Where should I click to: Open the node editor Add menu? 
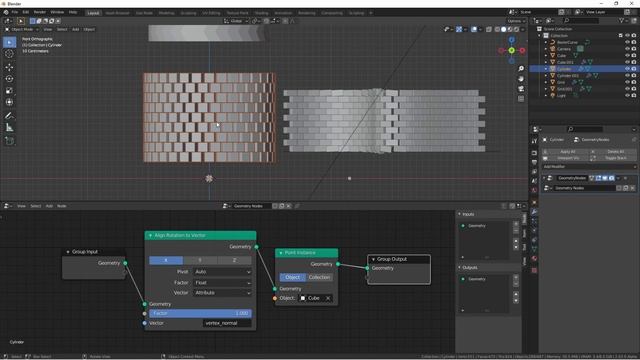point(49,206)
